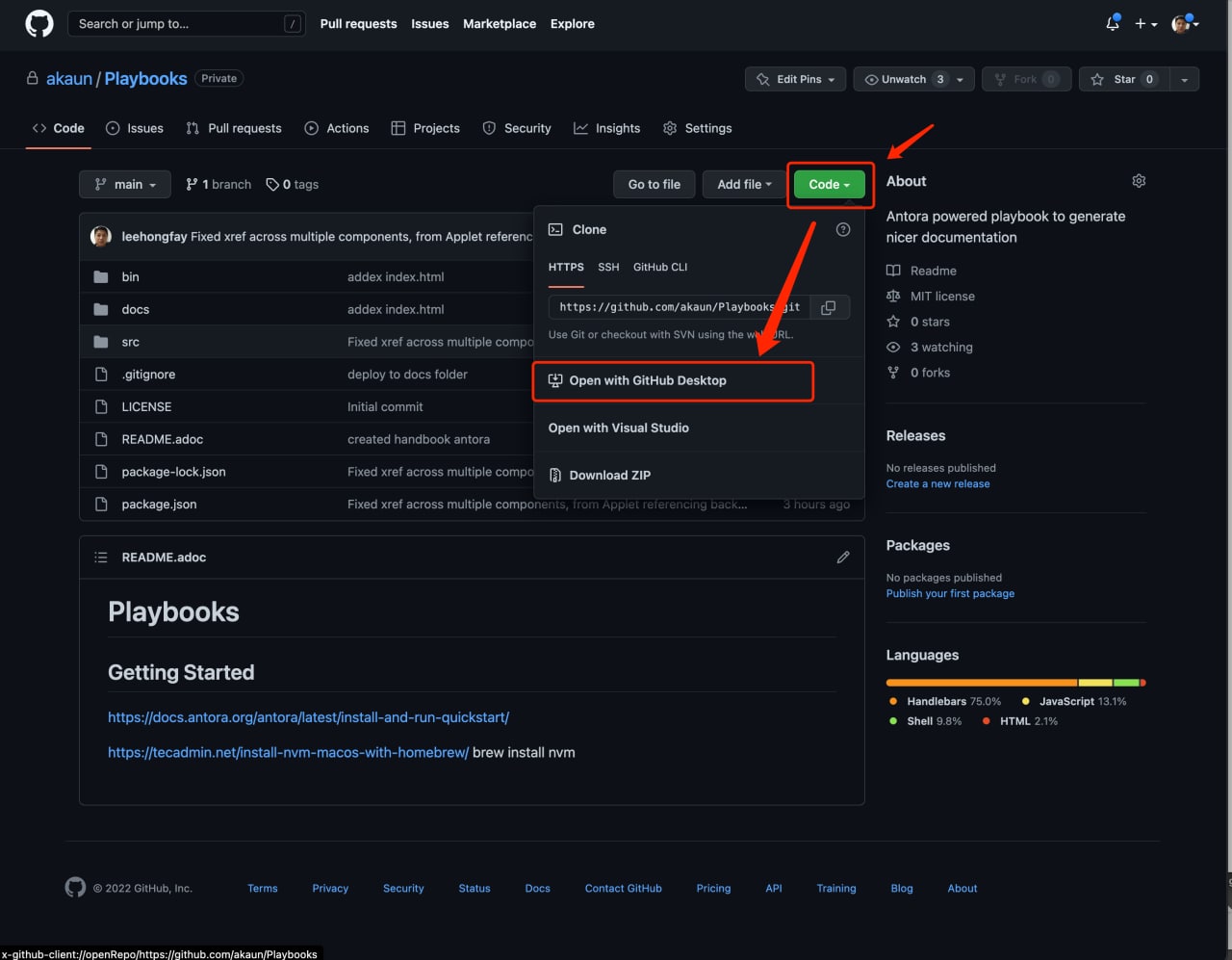Click the leehongfay commit author avatar
Image resolution: width=1232 pixels, height=960 pixels.
tap(101, 236)
